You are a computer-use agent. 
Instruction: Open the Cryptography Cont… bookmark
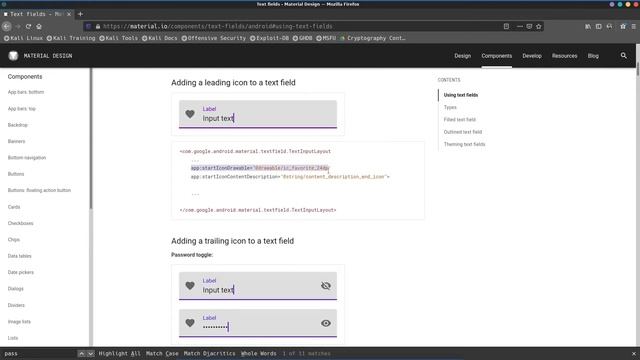pos(373,38)
